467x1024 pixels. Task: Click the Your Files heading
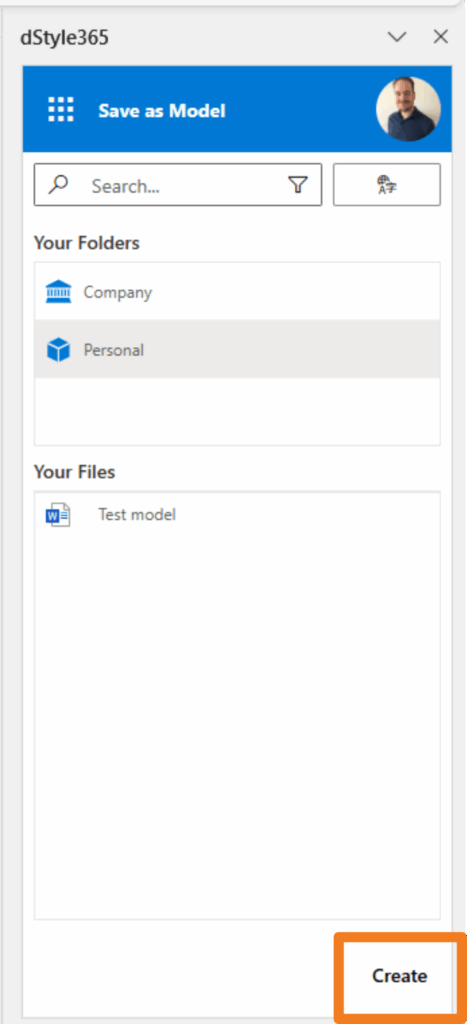point(74,472)
